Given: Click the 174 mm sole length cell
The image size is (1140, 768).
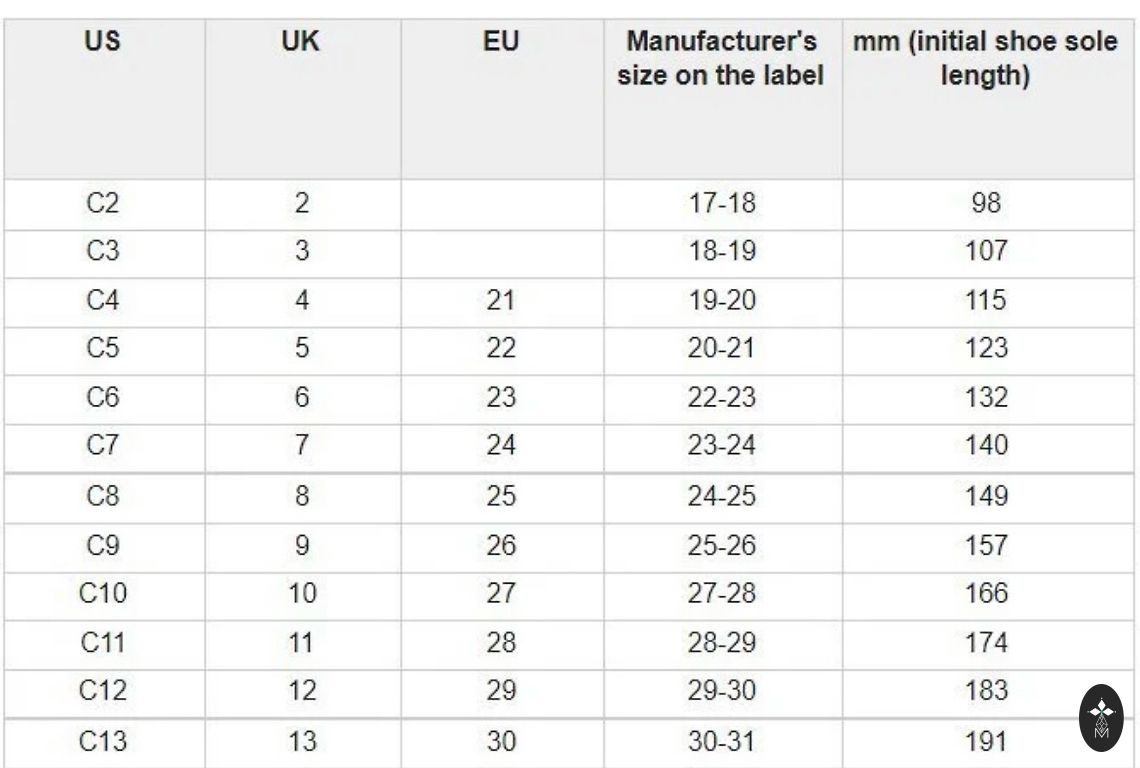Looking at the screenshot, I should click(986, 643).
